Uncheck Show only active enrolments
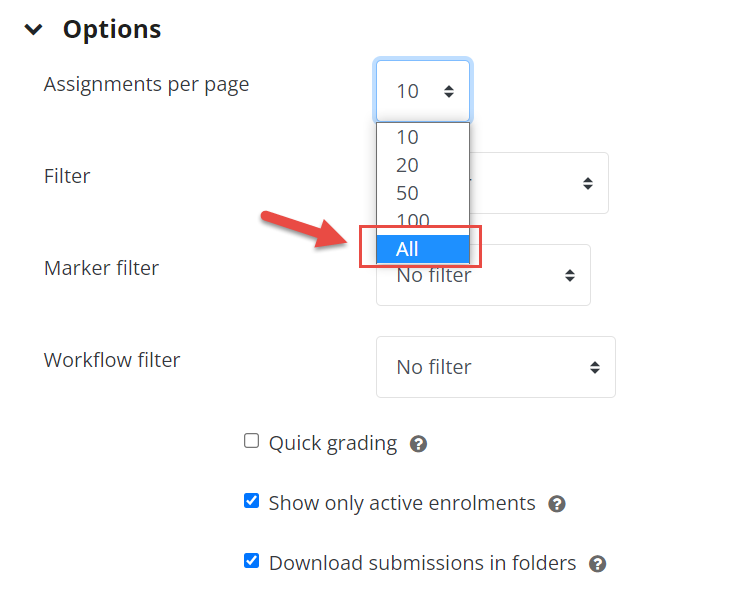 tap(251, 500)
